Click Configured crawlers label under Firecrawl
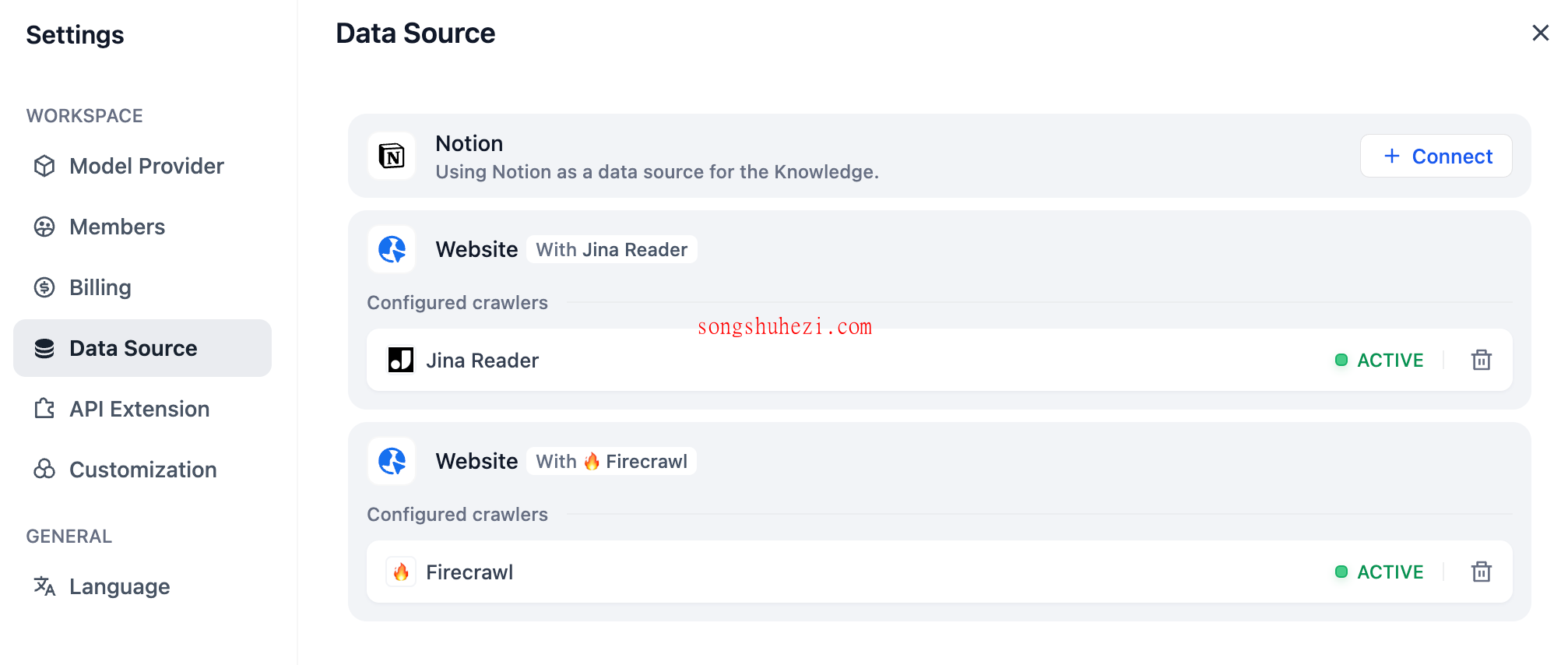 click(458, 515)
